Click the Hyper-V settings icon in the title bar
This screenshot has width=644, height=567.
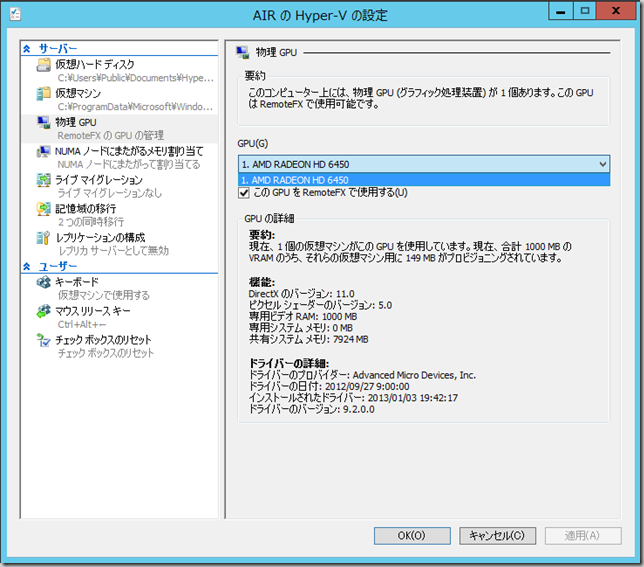point(15,14)
